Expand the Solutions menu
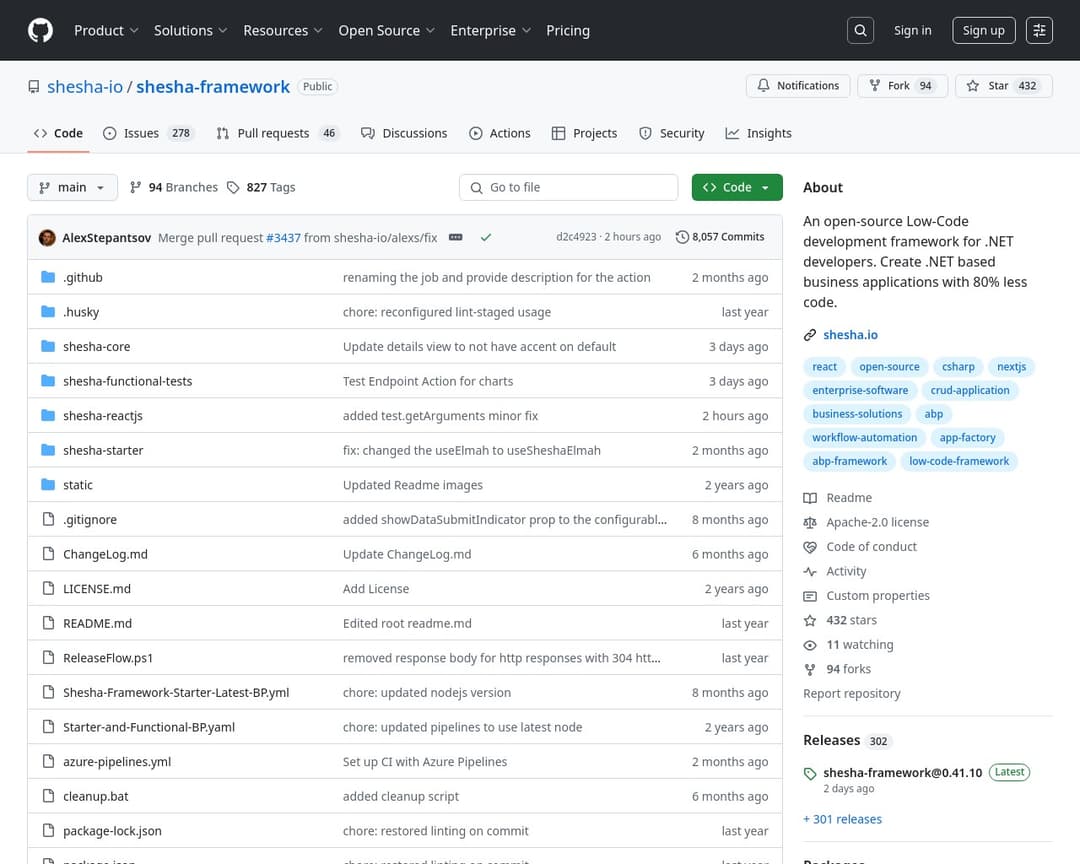The image size is (1080, 864). tap(190, 30)
